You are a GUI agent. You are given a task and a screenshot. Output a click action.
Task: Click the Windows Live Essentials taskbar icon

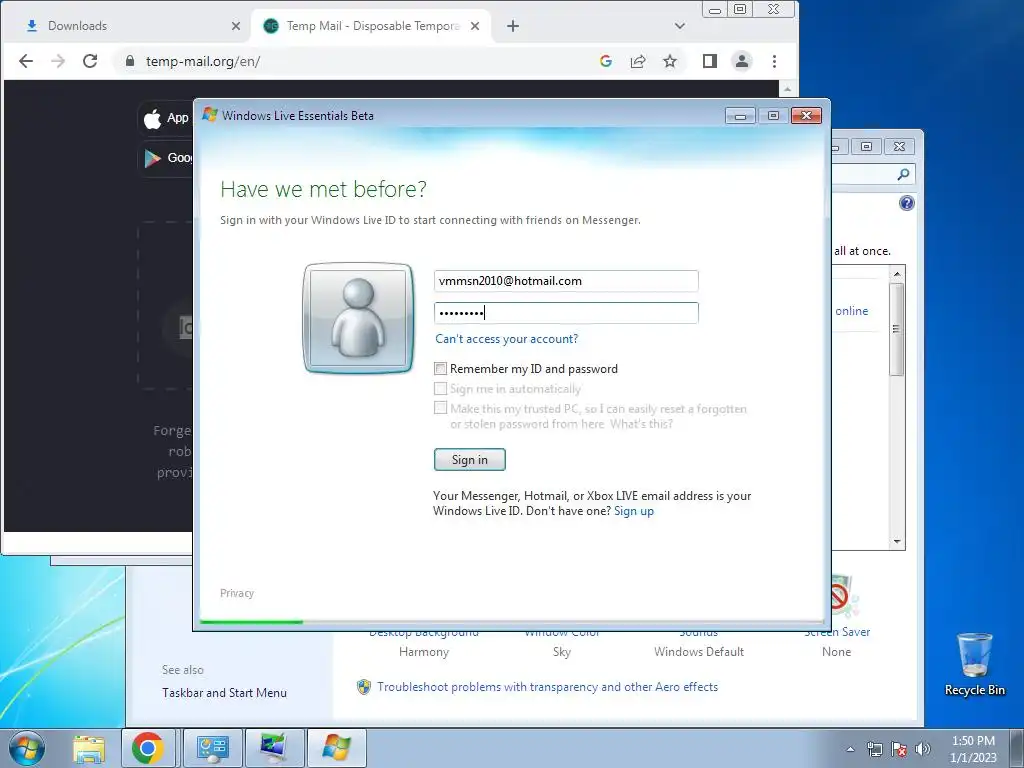[336, 748]
